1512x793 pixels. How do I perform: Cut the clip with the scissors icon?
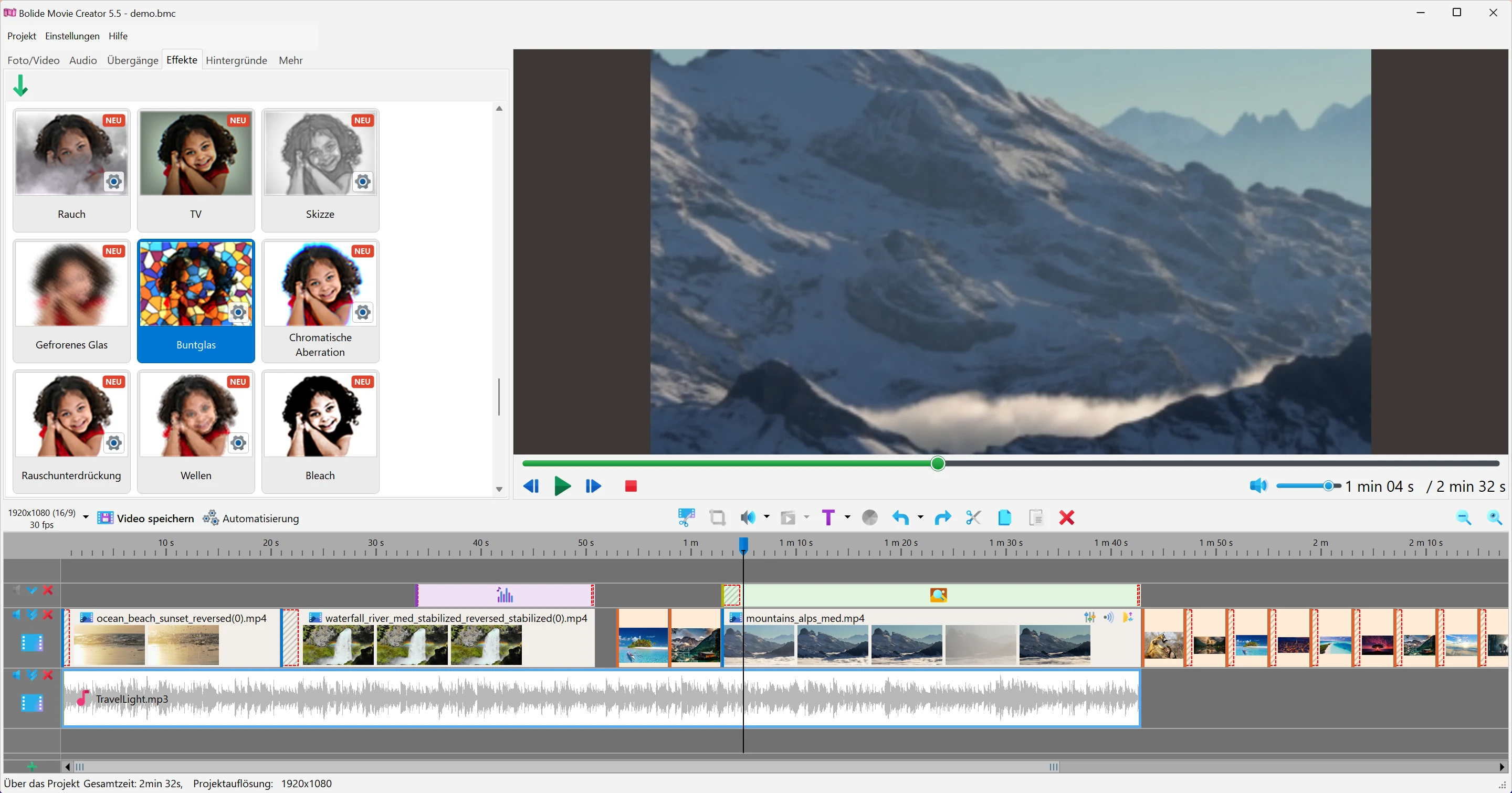click(x=973, y=517)
